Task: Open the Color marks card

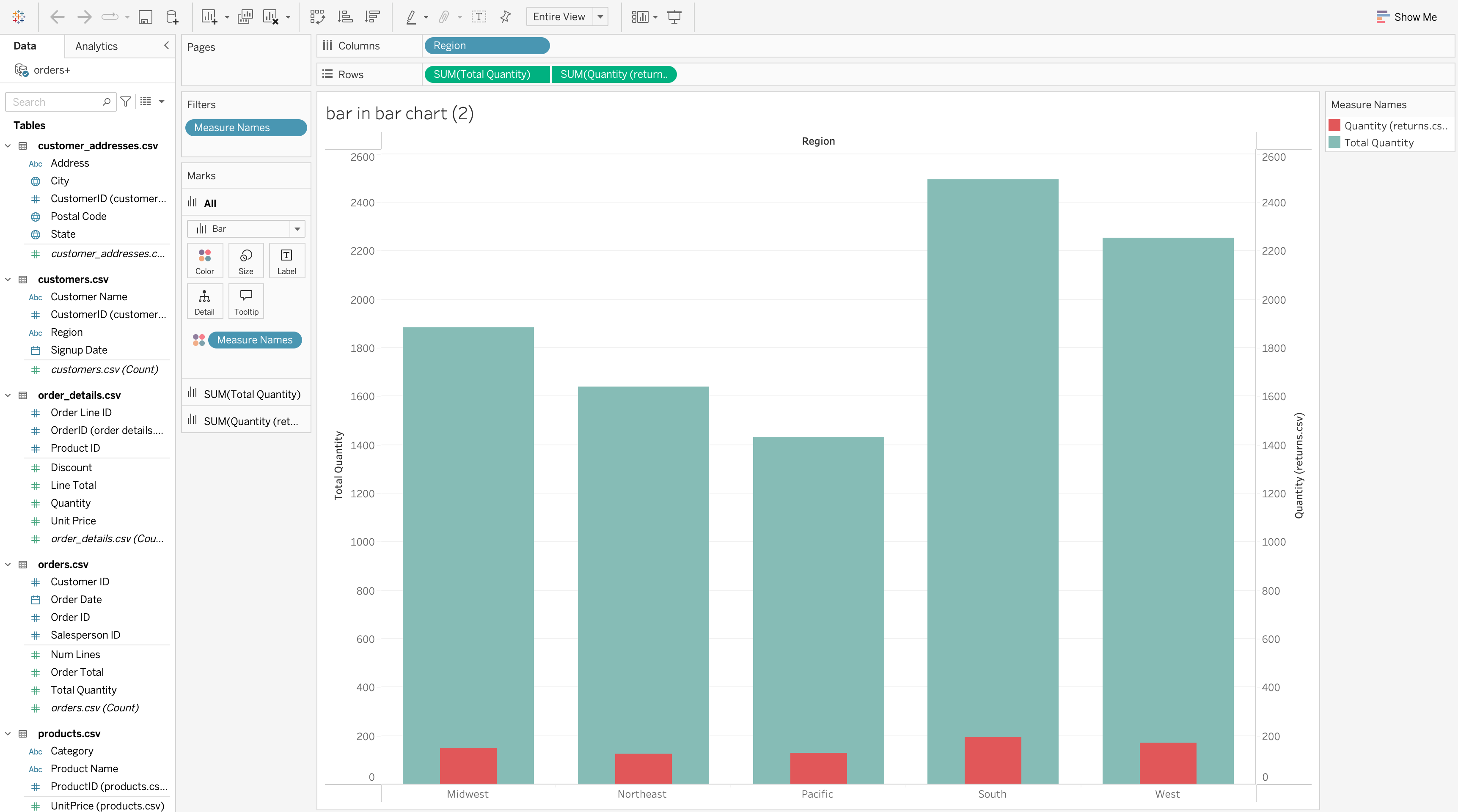Action: click(x=204, y=260)
